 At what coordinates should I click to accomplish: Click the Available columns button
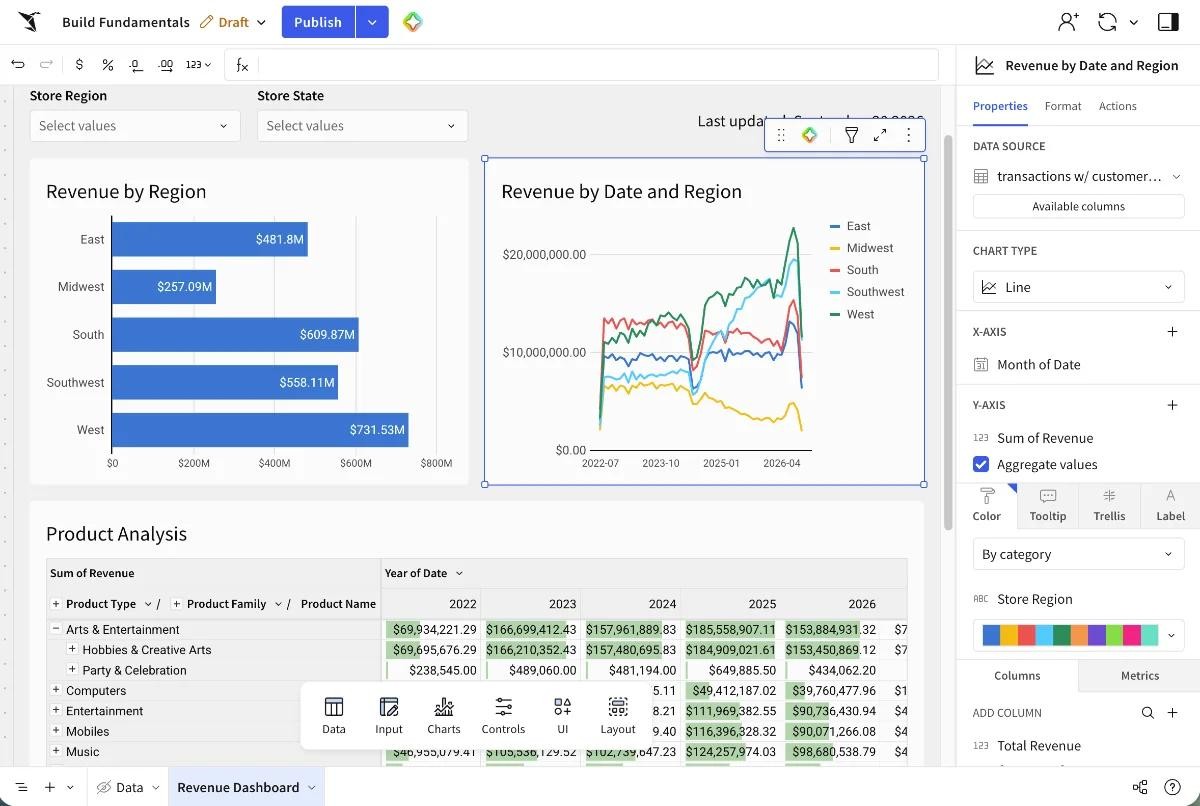click(x=1078, y=206)
